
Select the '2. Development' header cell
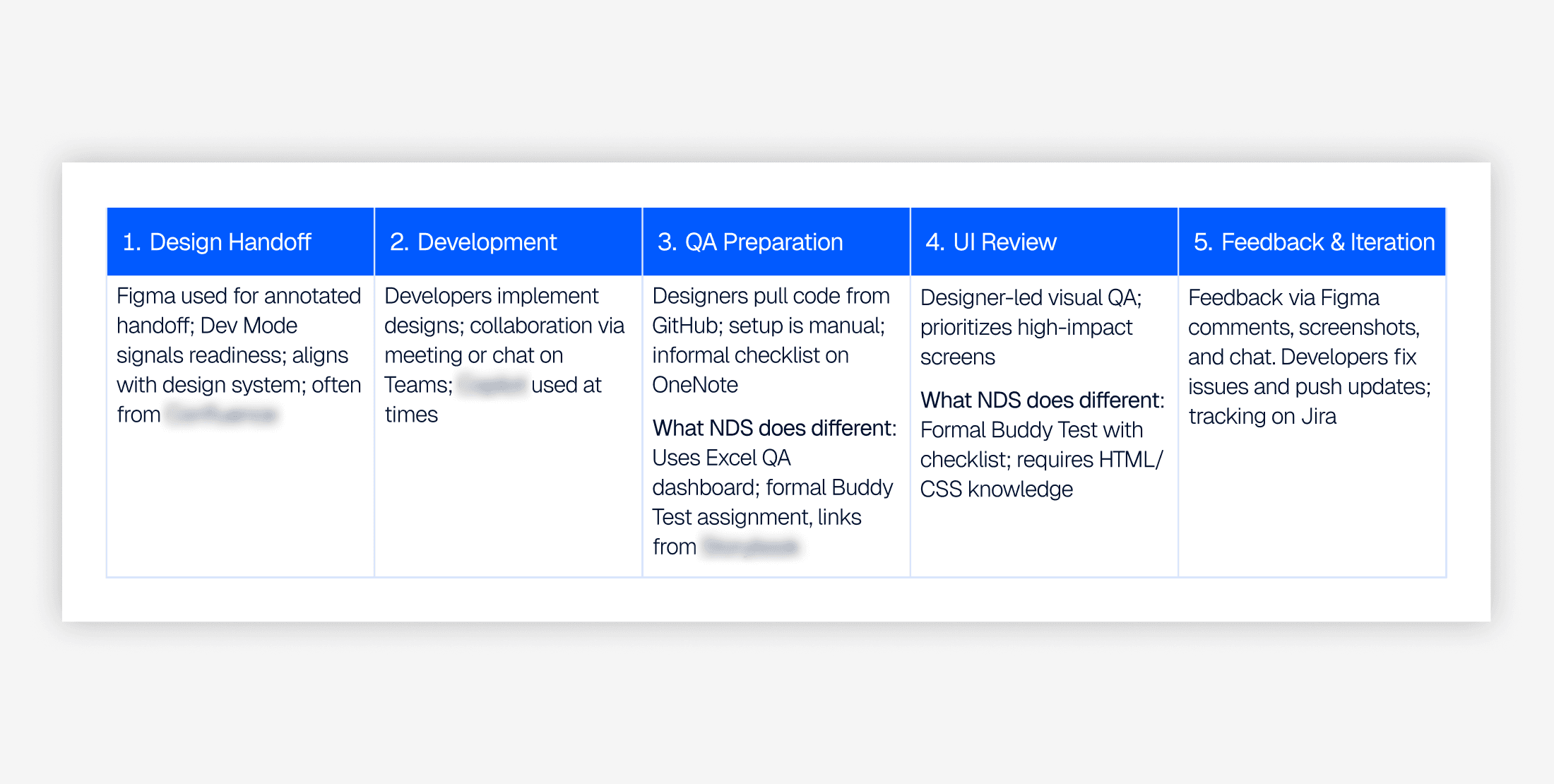[473, 242]
